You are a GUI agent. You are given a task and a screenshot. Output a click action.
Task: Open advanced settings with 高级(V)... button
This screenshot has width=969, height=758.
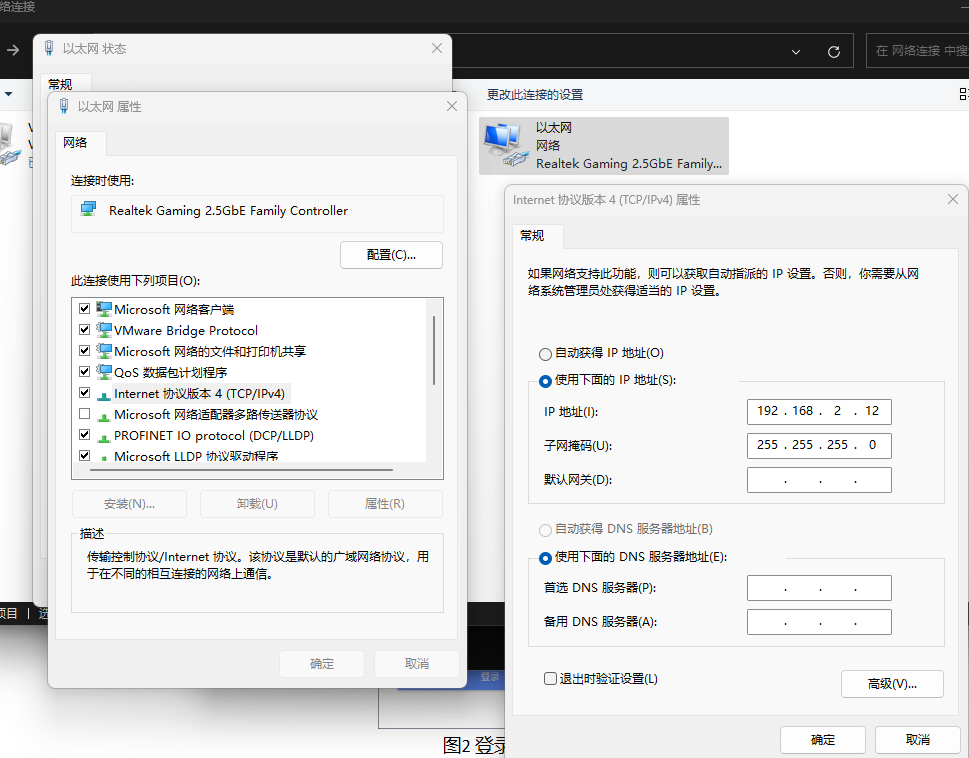(892, 684)
